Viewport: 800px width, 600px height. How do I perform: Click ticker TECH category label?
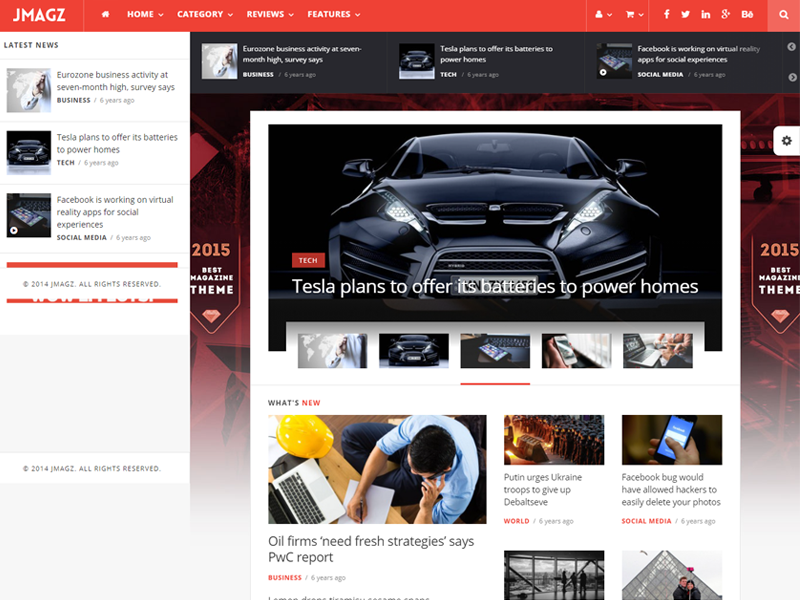[x=448, y=74]
